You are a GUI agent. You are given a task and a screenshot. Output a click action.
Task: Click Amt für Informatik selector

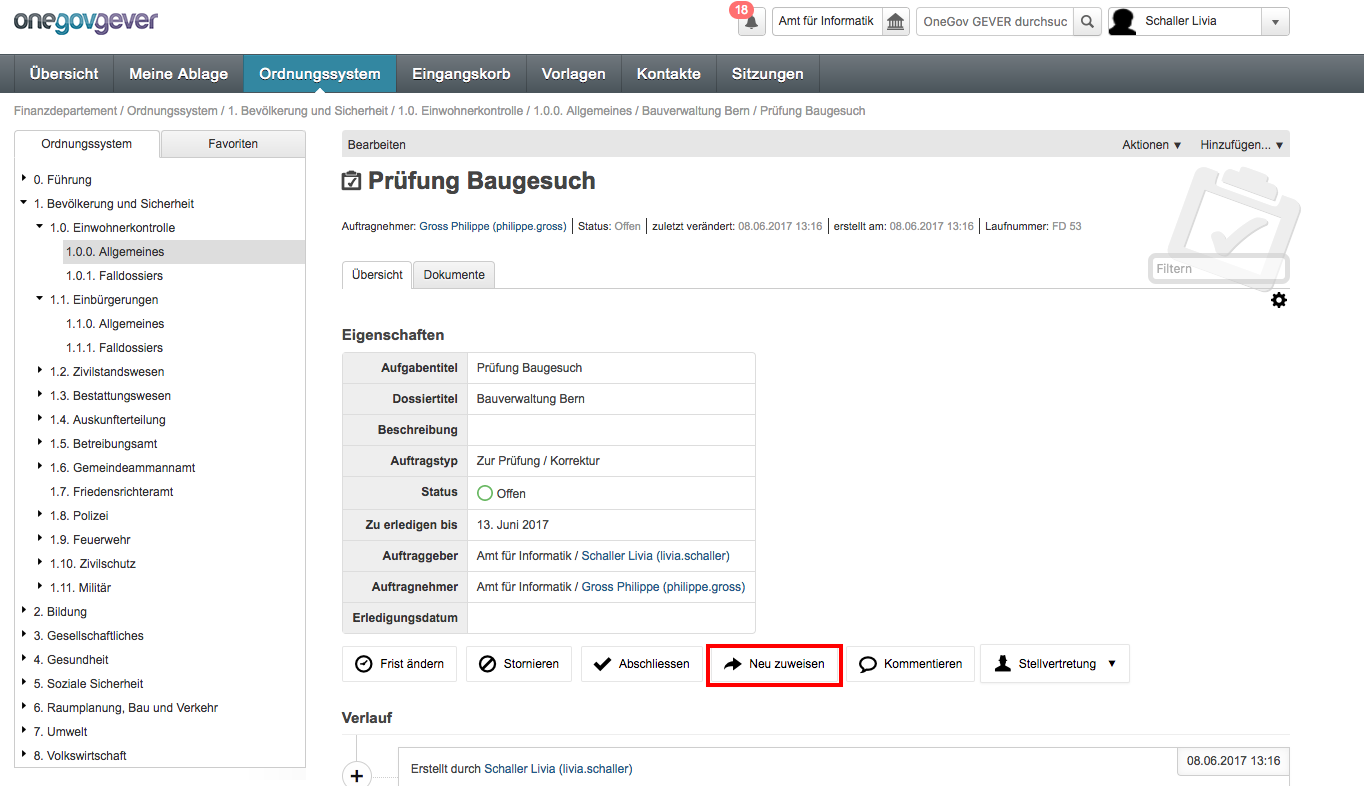[x=826, y=21]
